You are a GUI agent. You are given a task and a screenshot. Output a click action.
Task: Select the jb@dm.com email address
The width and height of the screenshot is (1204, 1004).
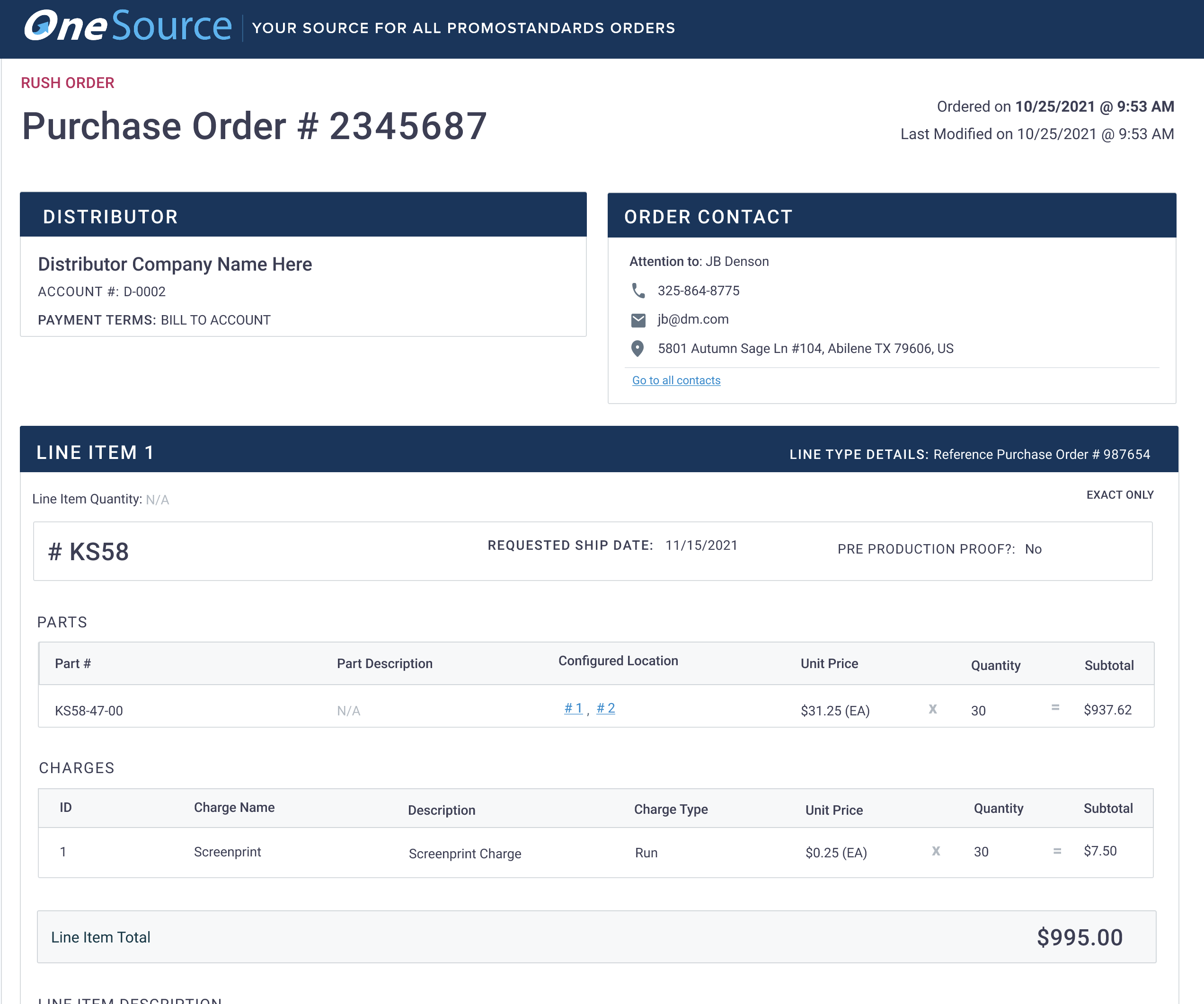tap(692, 319)
